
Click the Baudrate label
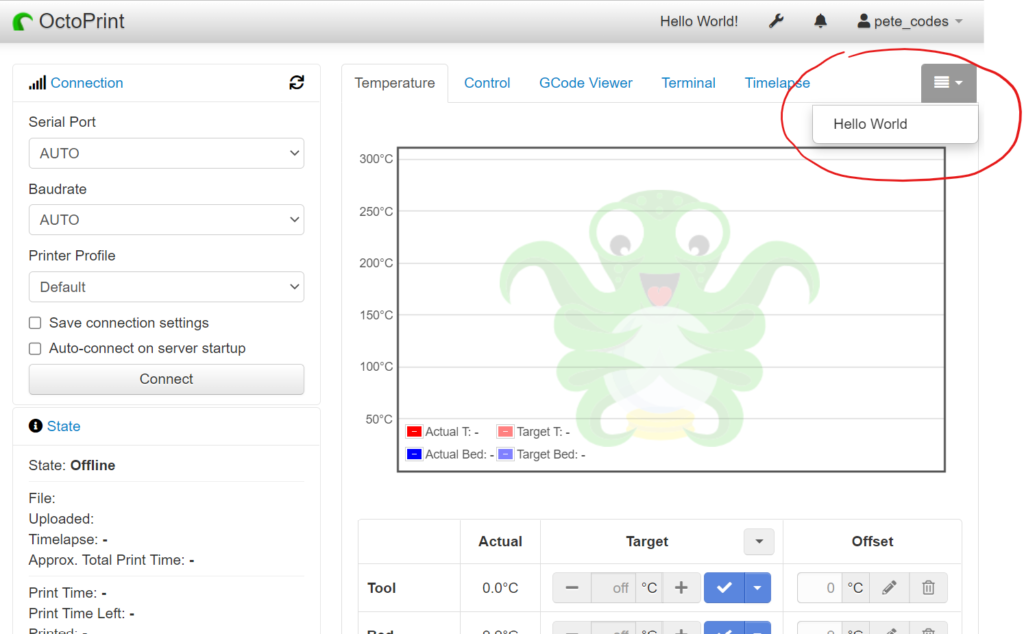point(57,189)
